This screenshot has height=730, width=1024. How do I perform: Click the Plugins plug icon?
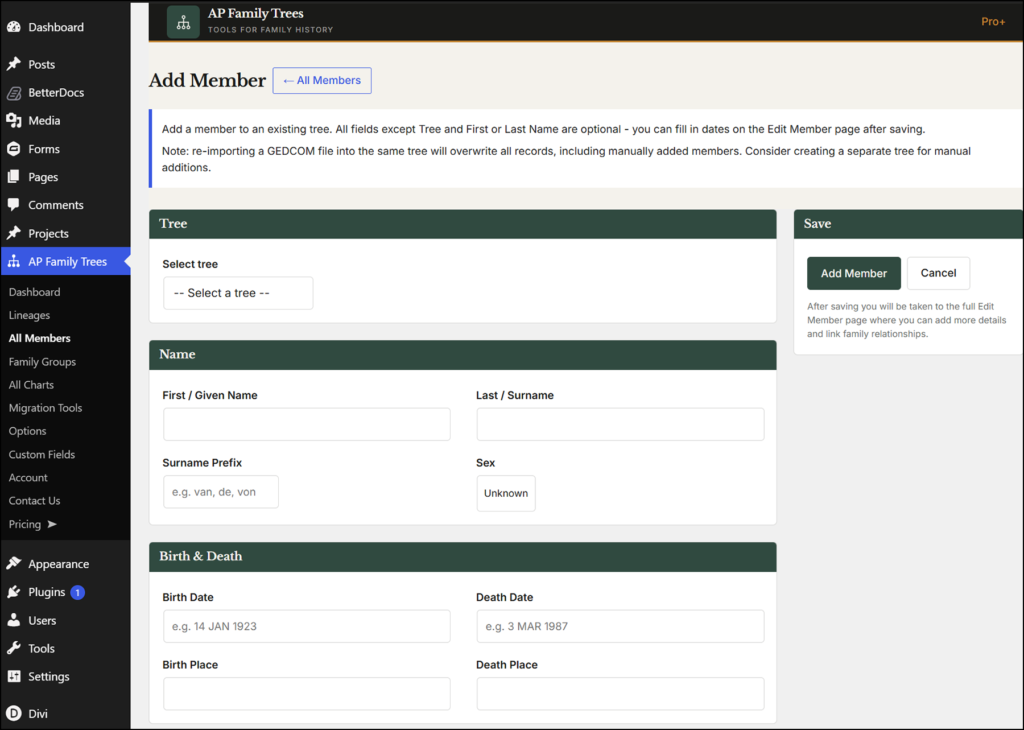point(14,592)
